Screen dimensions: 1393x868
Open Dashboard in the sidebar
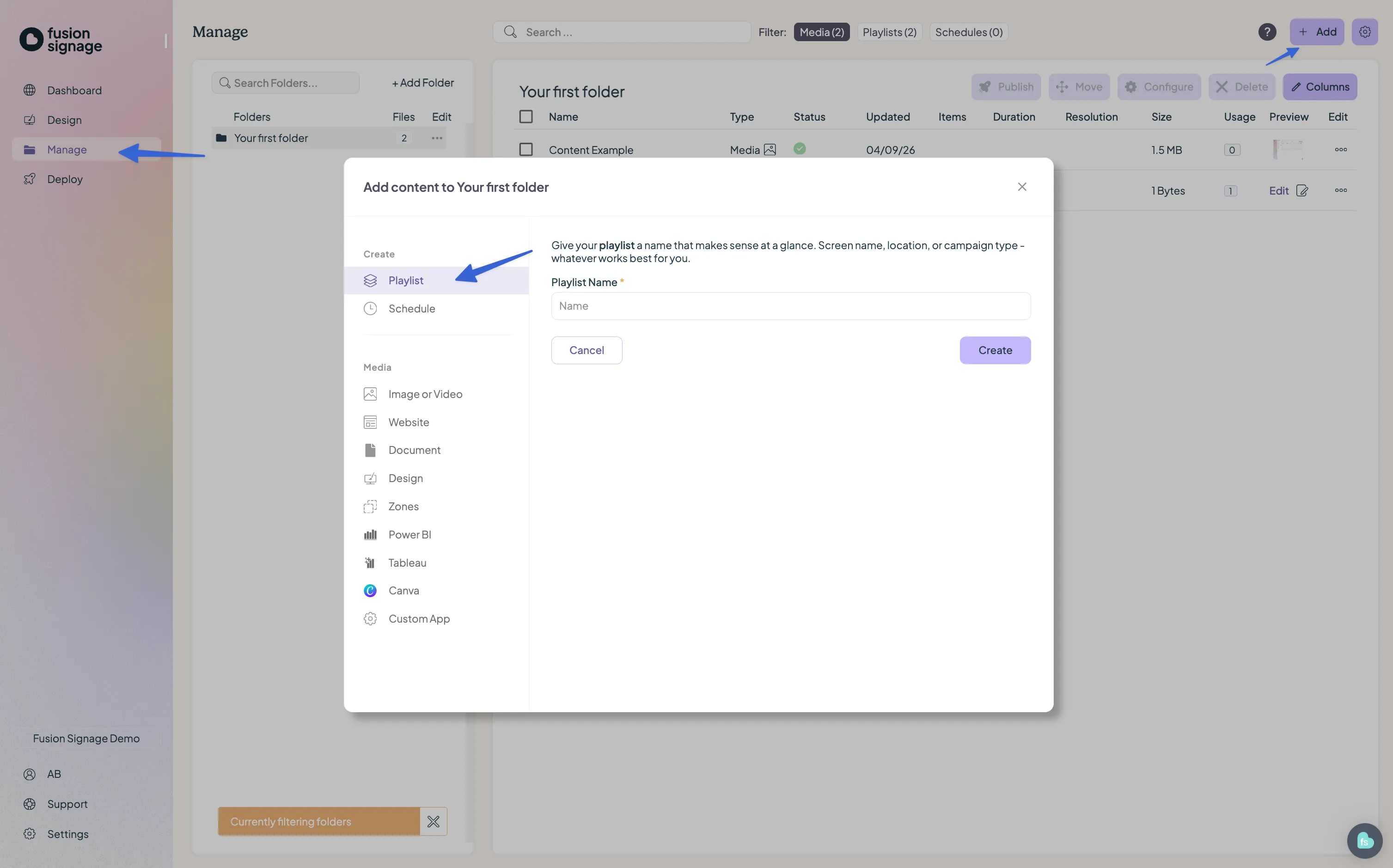(x=86, y=90)
